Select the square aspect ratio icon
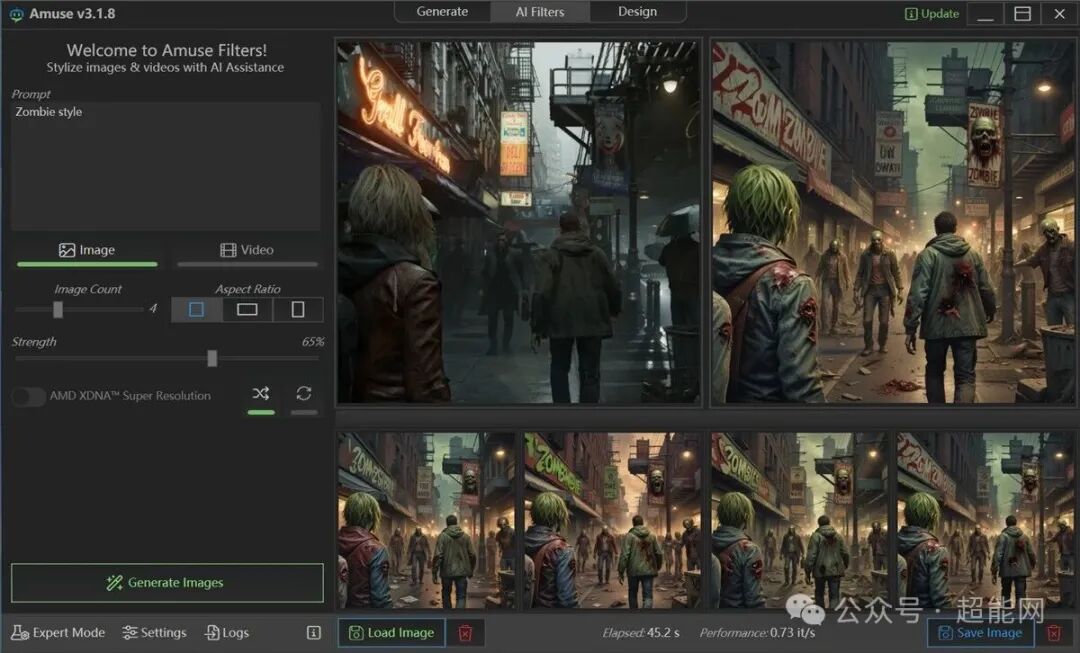The image size is (1080, 653). click(196, 310)
